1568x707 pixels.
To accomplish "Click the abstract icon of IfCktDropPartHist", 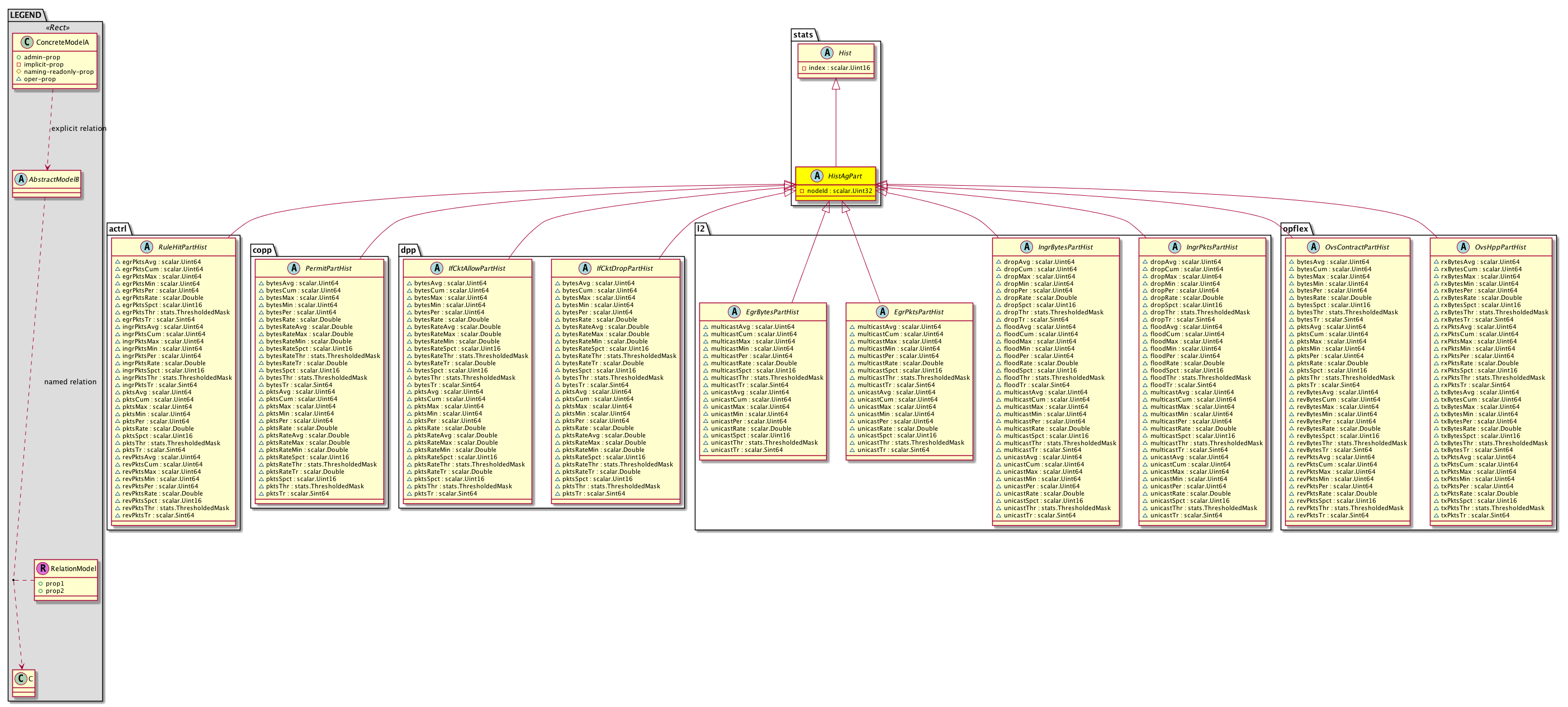I will point(585,268).
